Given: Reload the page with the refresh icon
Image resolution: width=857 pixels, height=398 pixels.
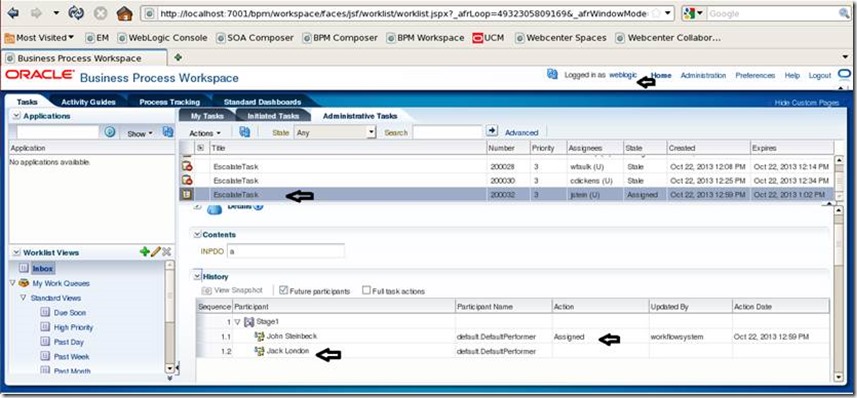Looking at the screenshot, I should 76,13.
